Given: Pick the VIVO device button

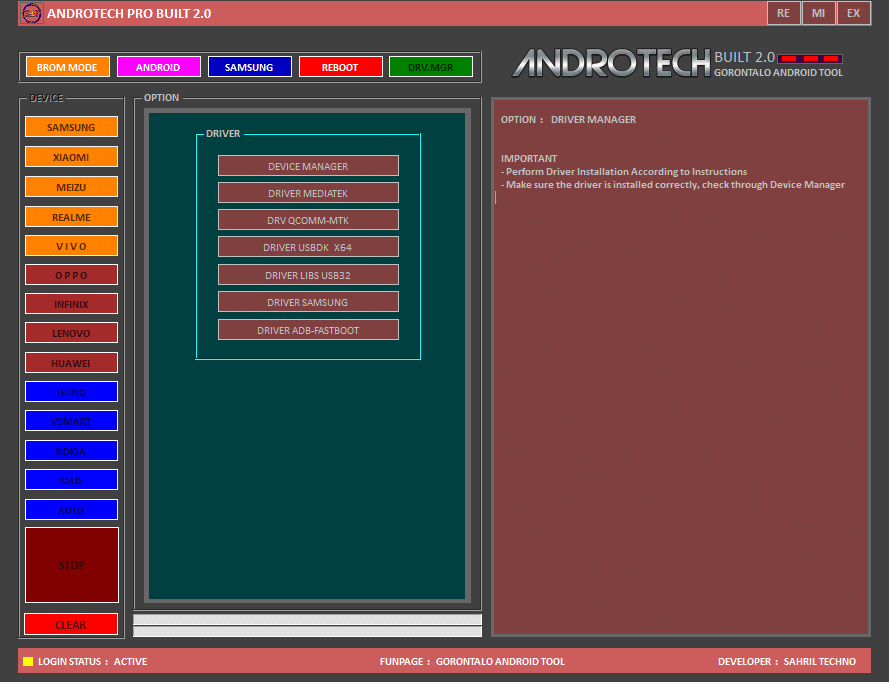Looking at the screenshot, I should point(71,246).
